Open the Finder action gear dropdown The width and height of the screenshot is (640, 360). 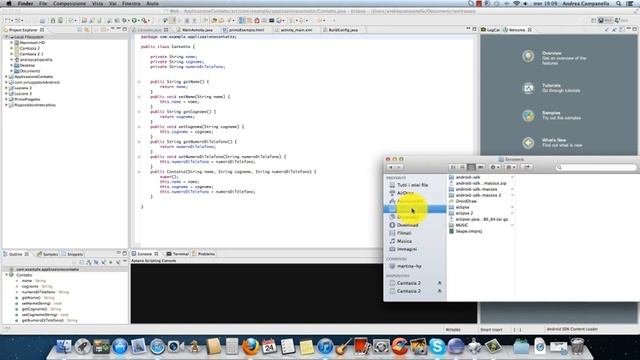[495, 167]
